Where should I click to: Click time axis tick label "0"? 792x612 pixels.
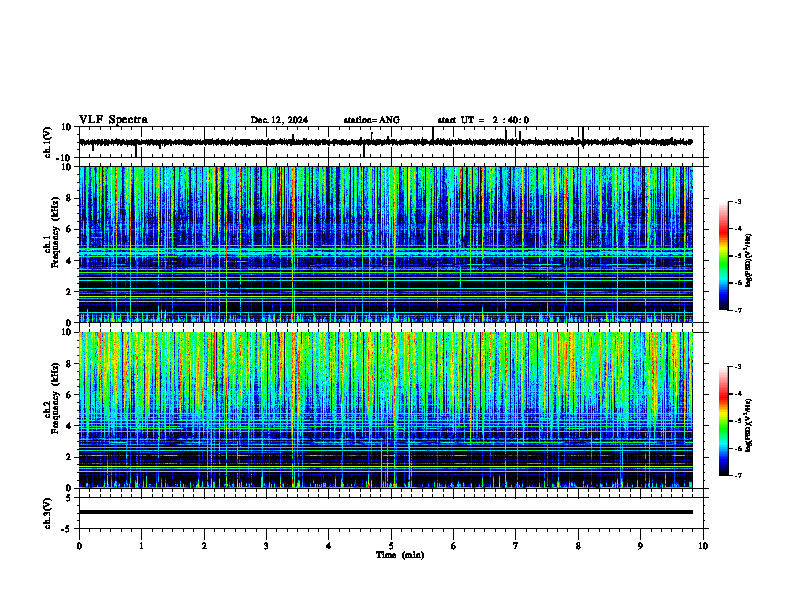click(x=79, y=546)
